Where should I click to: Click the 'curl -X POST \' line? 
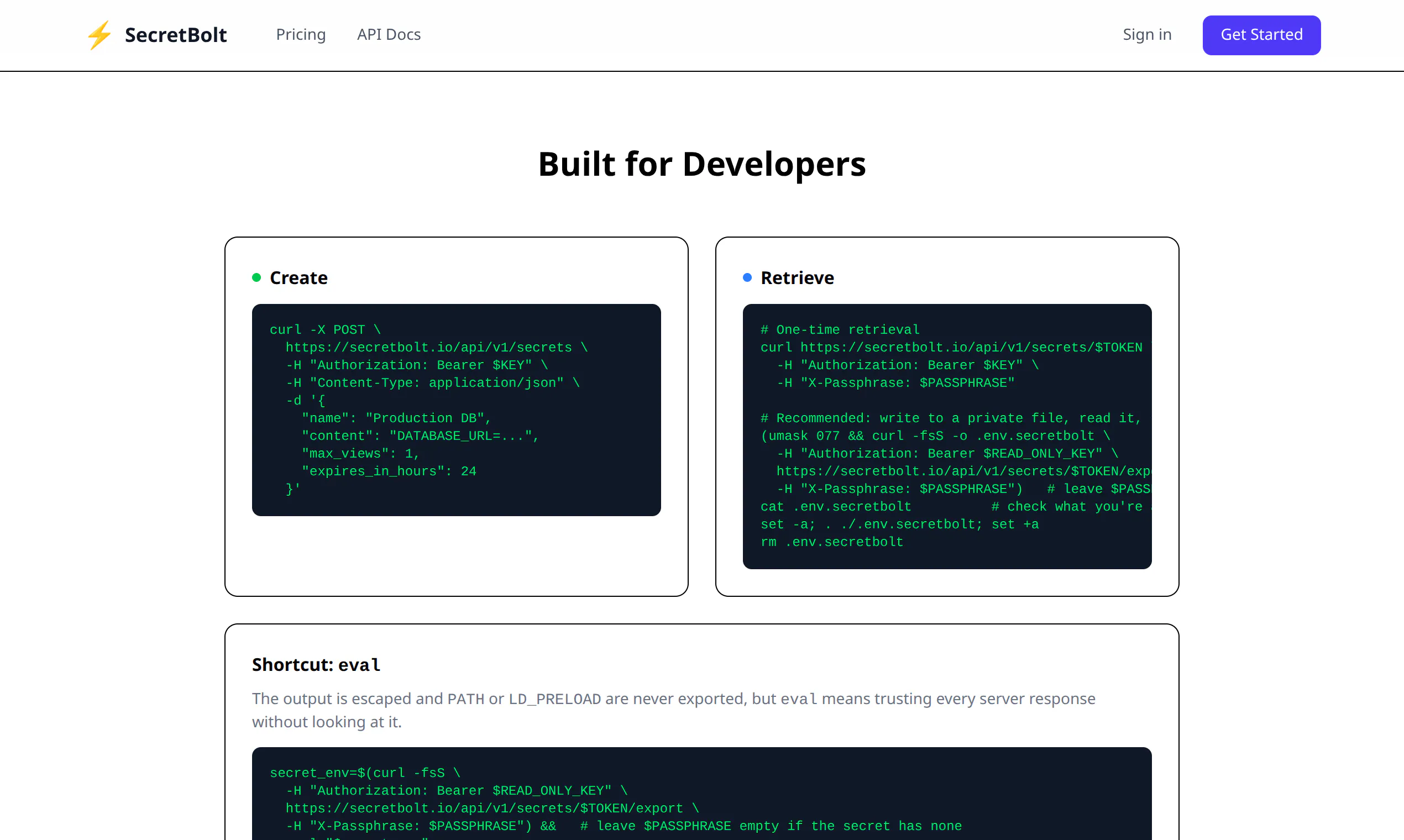325,329
